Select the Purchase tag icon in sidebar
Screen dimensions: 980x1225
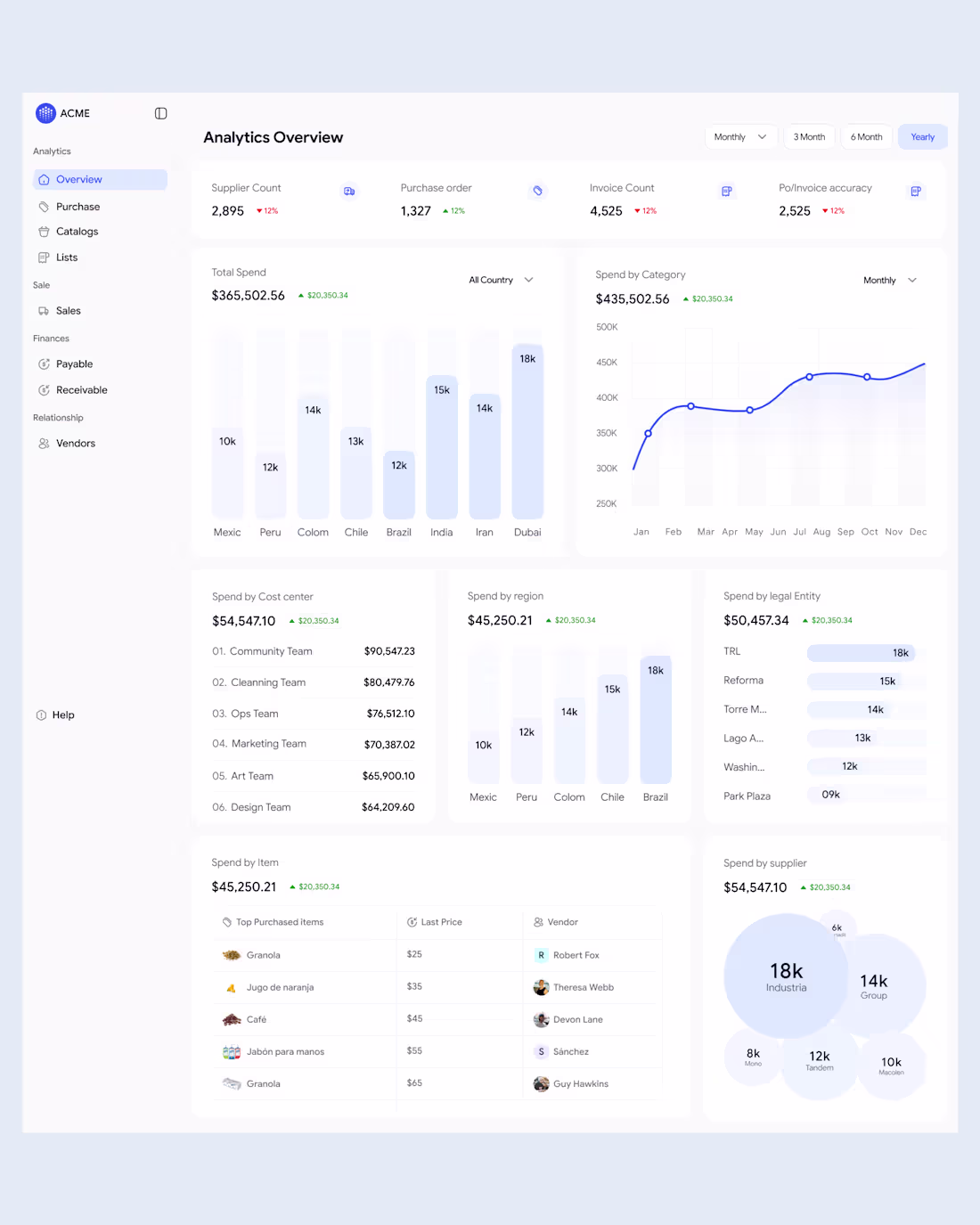click(x=44, y=206)
